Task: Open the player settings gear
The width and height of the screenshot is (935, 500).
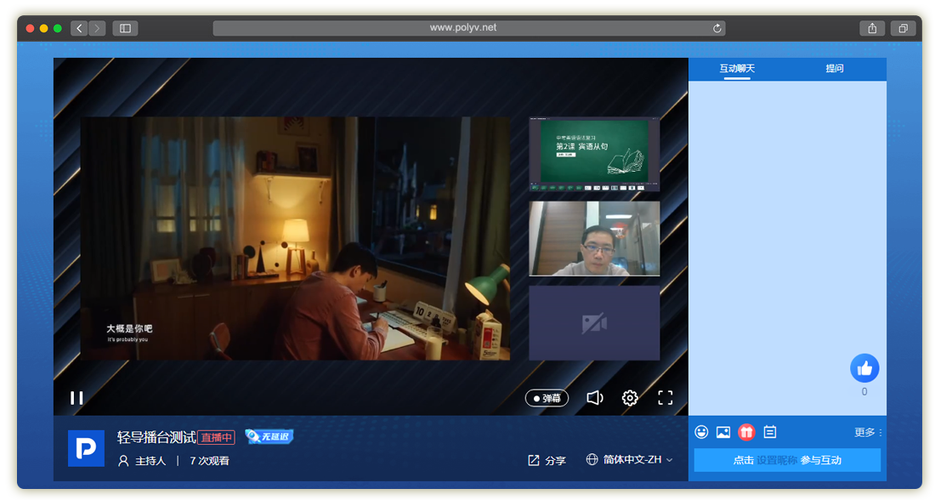Action: pos(630,397)
